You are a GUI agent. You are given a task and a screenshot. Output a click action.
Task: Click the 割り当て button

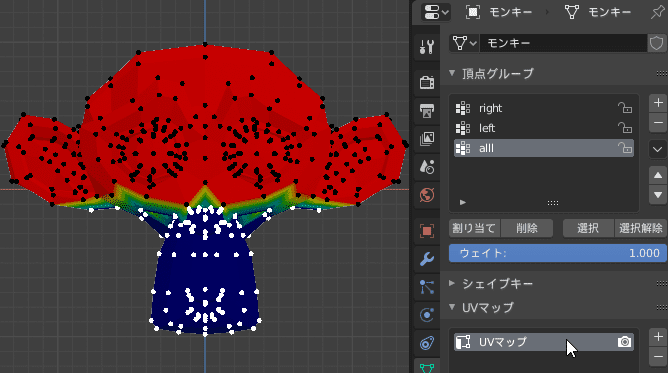pos(474,228)
